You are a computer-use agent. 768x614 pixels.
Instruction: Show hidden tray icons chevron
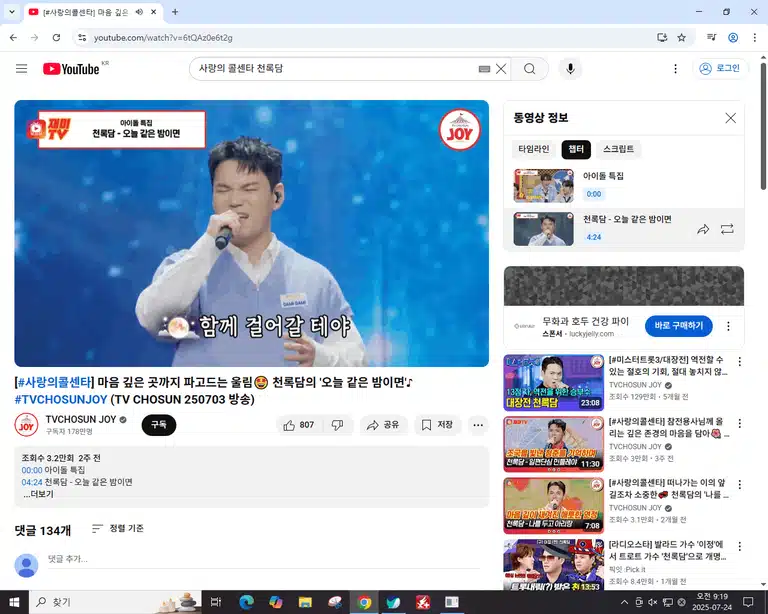pos(624,602)
